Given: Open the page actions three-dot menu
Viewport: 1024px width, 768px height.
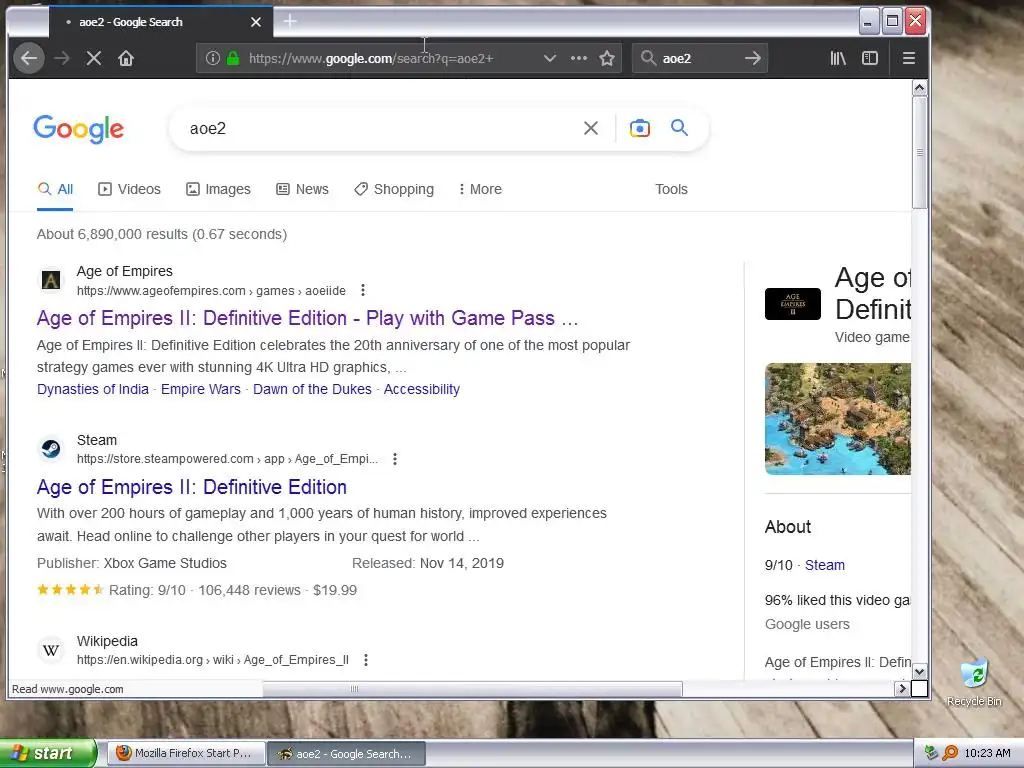Looking at the screenshot, I should (x=579, y=58).
